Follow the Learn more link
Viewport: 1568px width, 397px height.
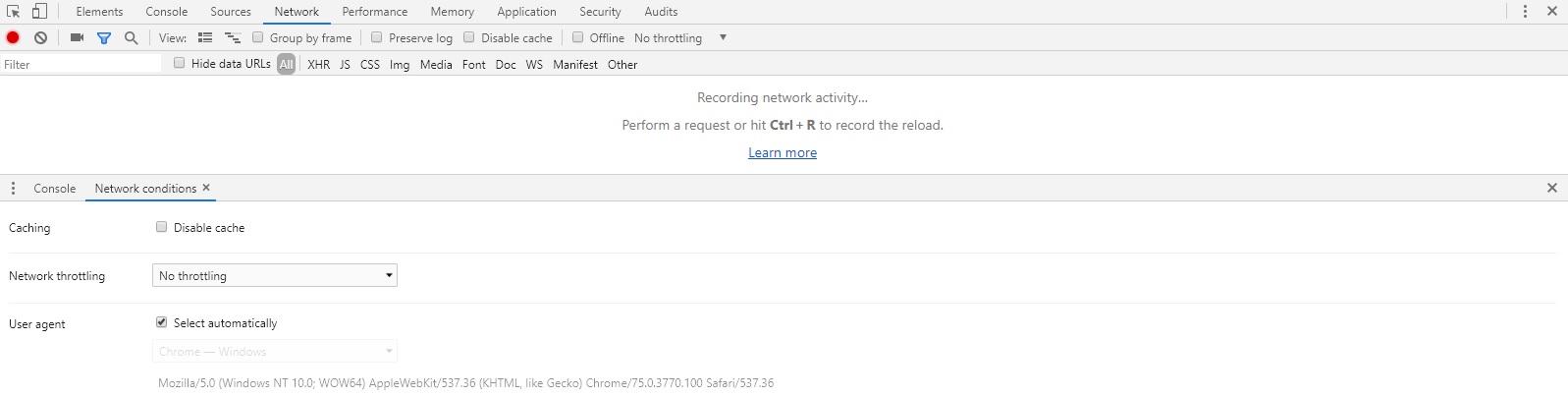[782, 152]
